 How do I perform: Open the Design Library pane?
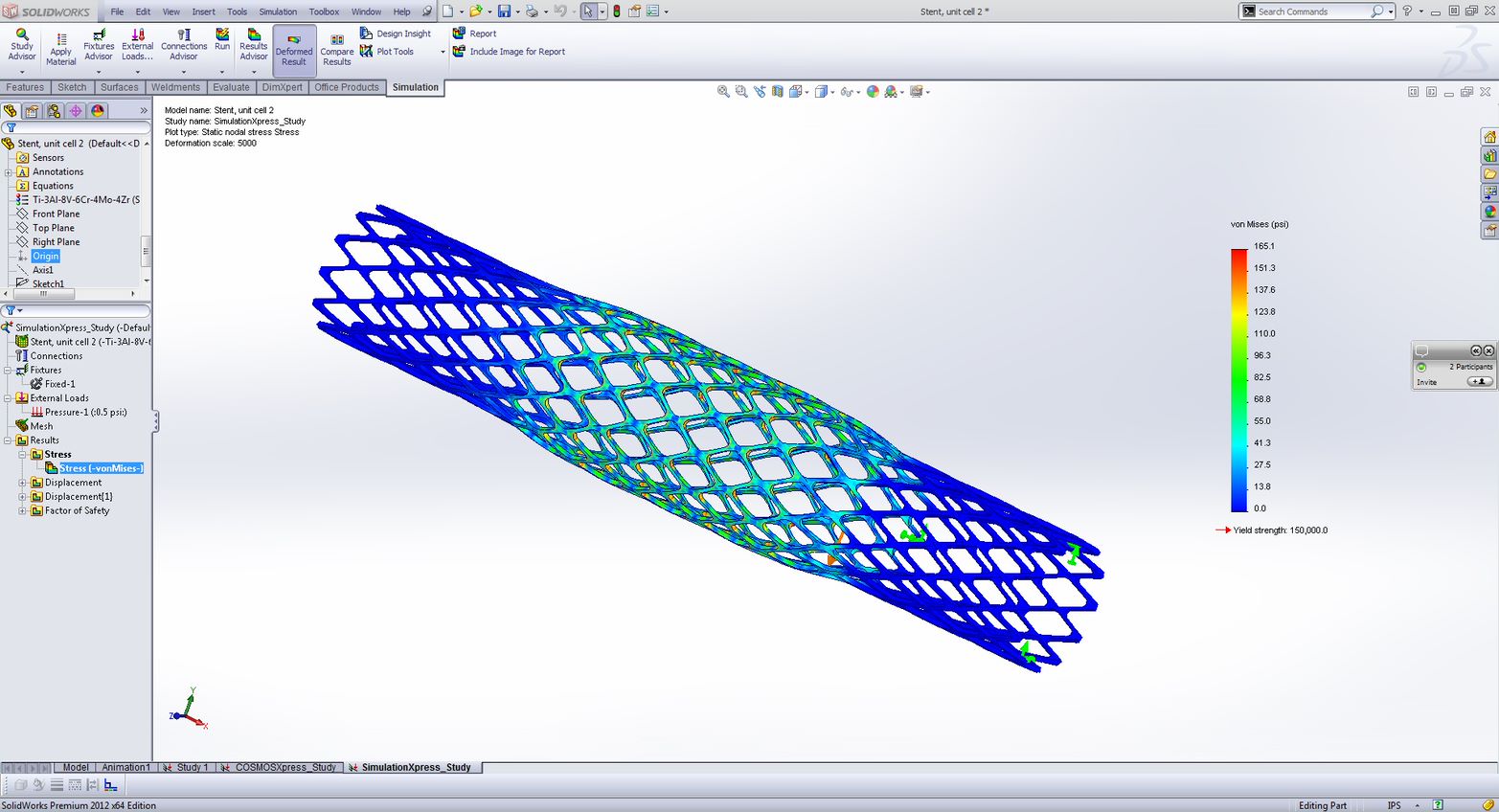1489,155
